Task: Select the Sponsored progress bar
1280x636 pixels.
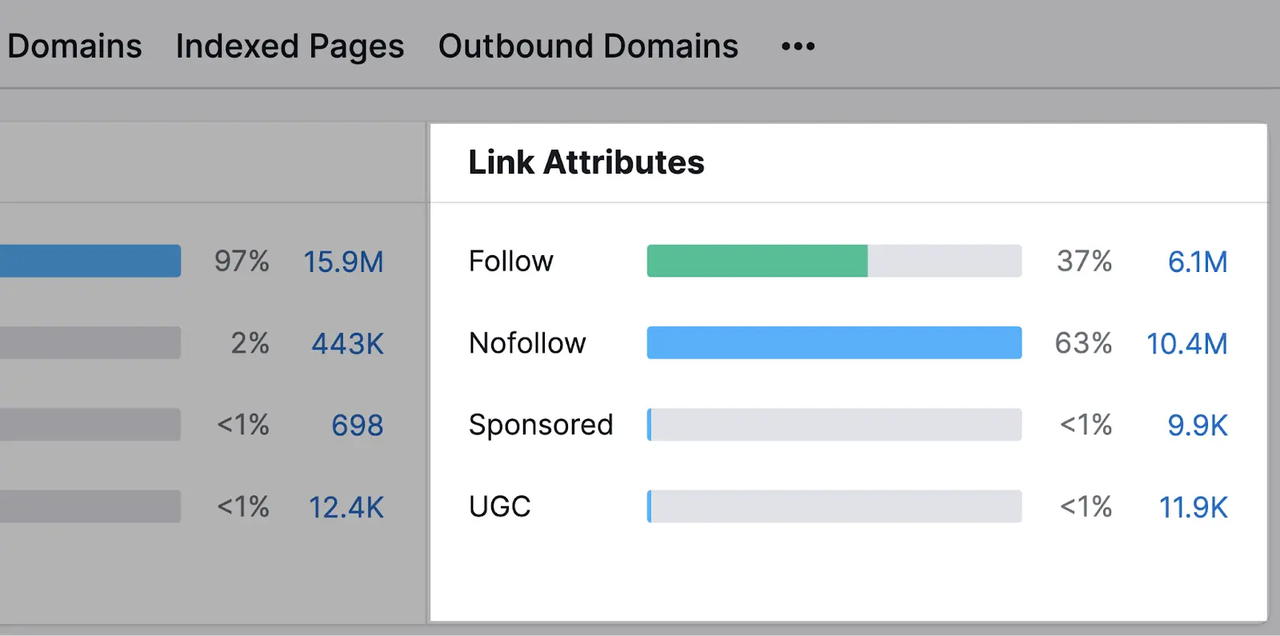Action: 834,425
